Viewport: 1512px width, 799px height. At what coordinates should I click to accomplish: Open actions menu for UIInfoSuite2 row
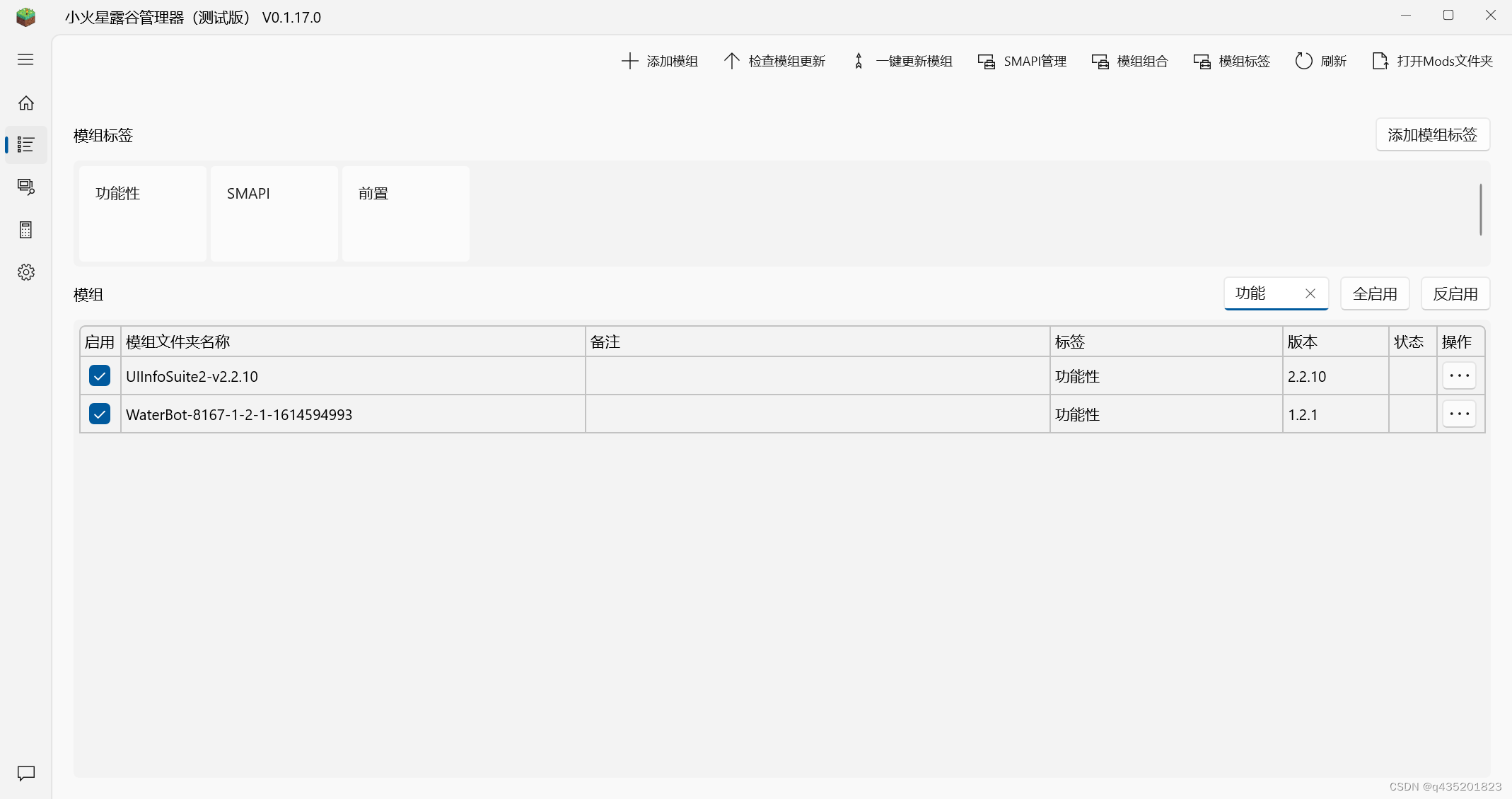(1459, 375)
